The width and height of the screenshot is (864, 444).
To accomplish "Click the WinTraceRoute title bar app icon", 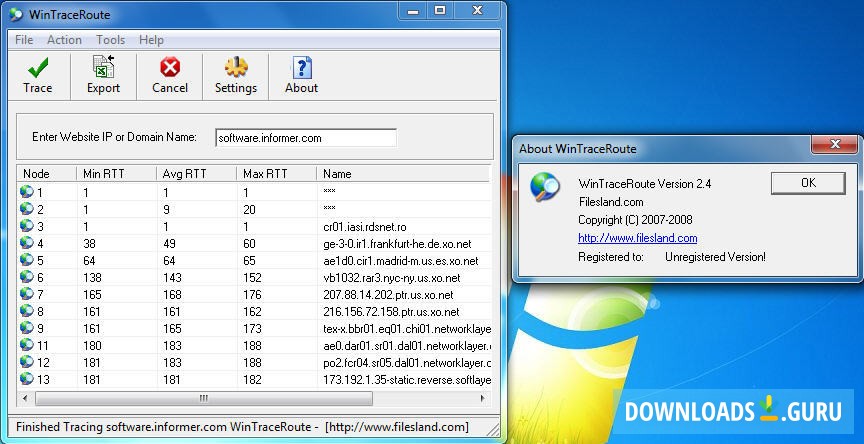I will 16,14.
